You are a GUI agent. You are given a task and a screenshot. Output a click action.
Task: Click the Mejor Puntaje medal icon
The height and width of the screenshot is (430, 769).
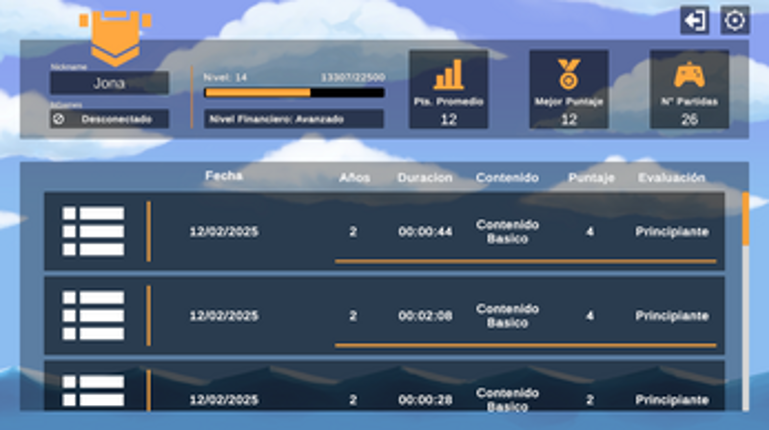pyautogui.click(x=569, y=74)
